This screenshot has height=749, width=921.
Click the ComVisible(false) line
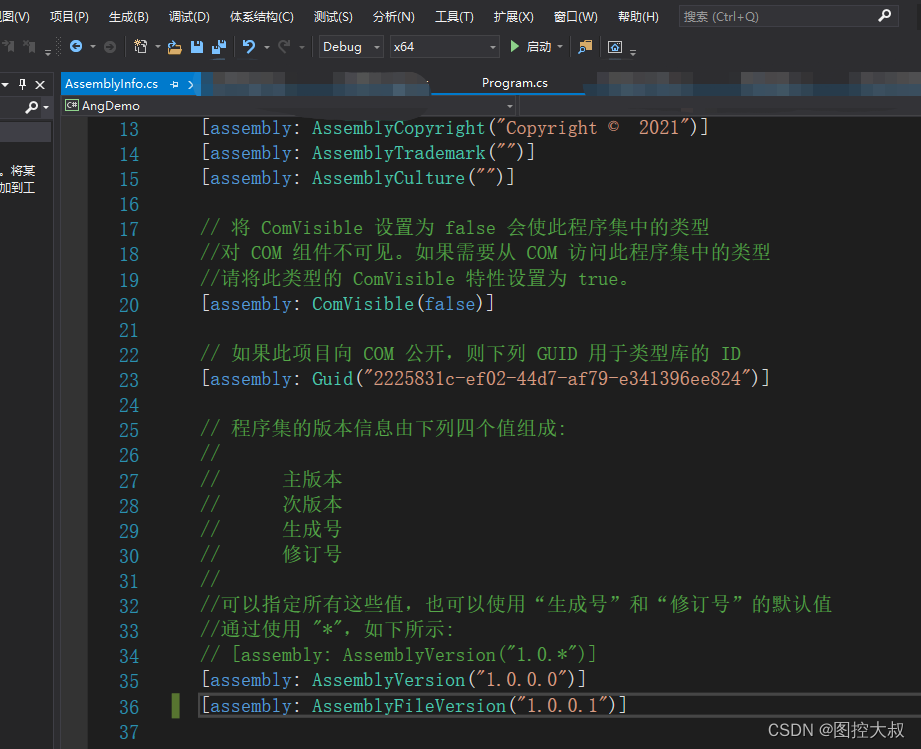point(348,303)
